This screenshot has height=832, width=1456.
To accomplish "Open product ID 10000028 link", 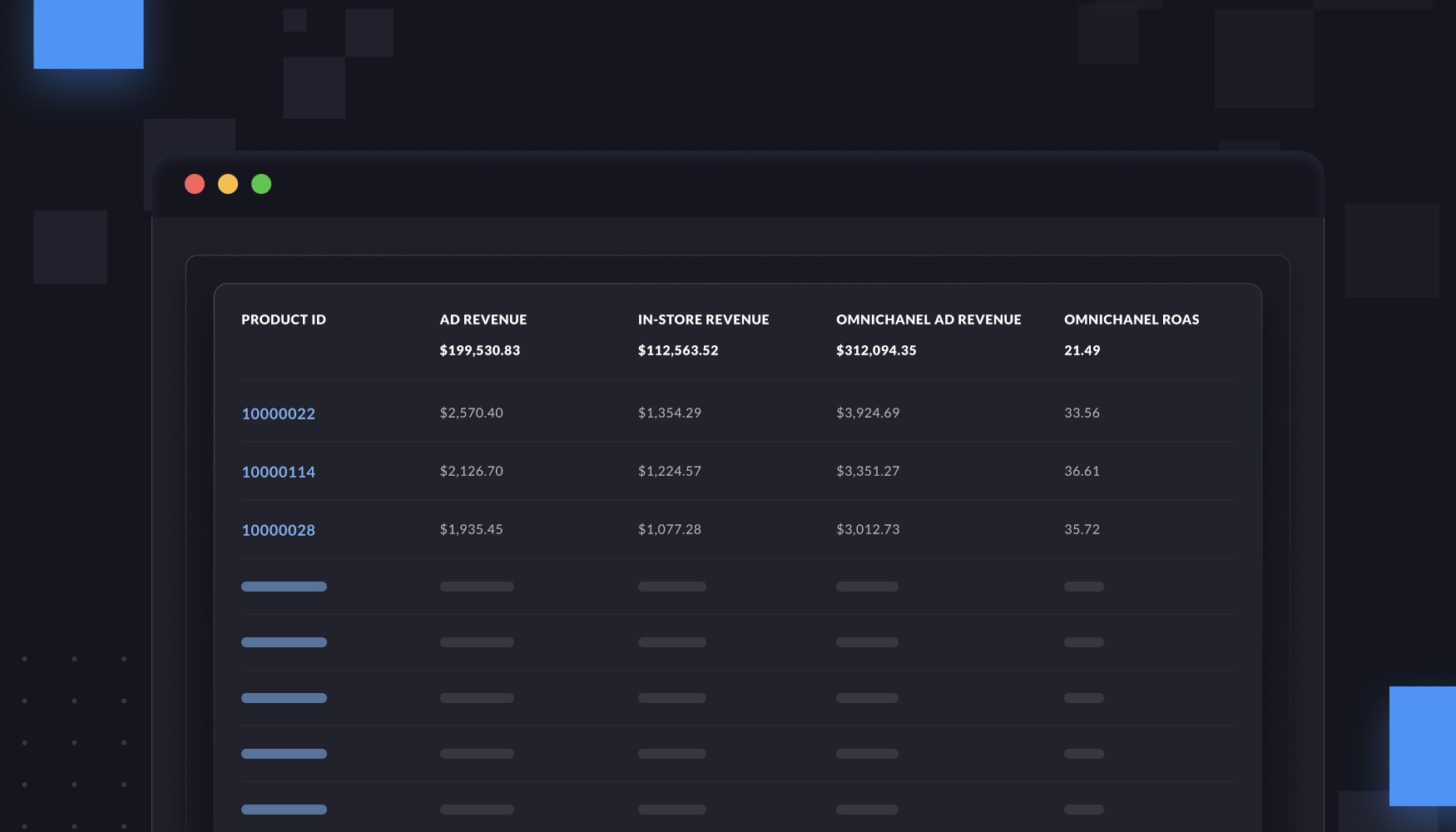I will click(278, 530).
